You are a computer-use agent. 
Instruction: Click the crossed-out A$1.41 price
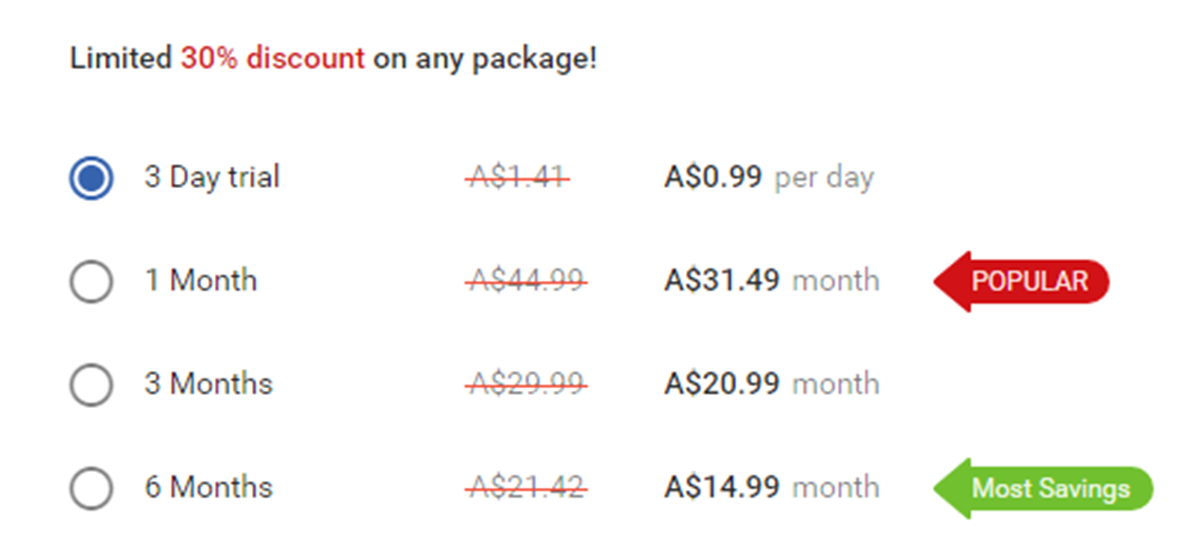(517, 178)
